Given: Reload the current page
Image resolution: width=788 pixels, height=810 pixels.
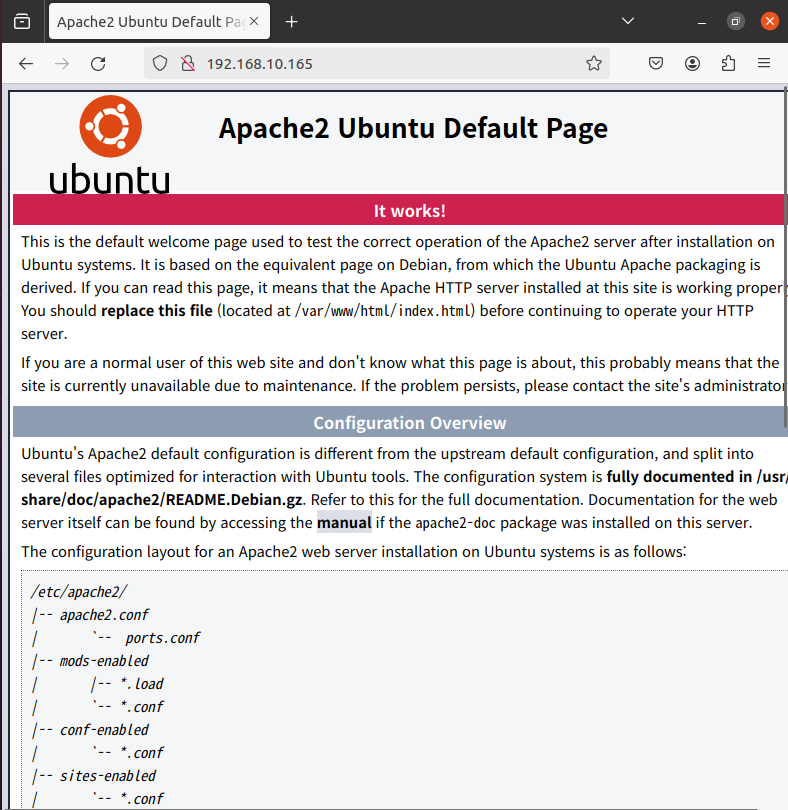Looking at the screenshot, I should click(98, 64).
